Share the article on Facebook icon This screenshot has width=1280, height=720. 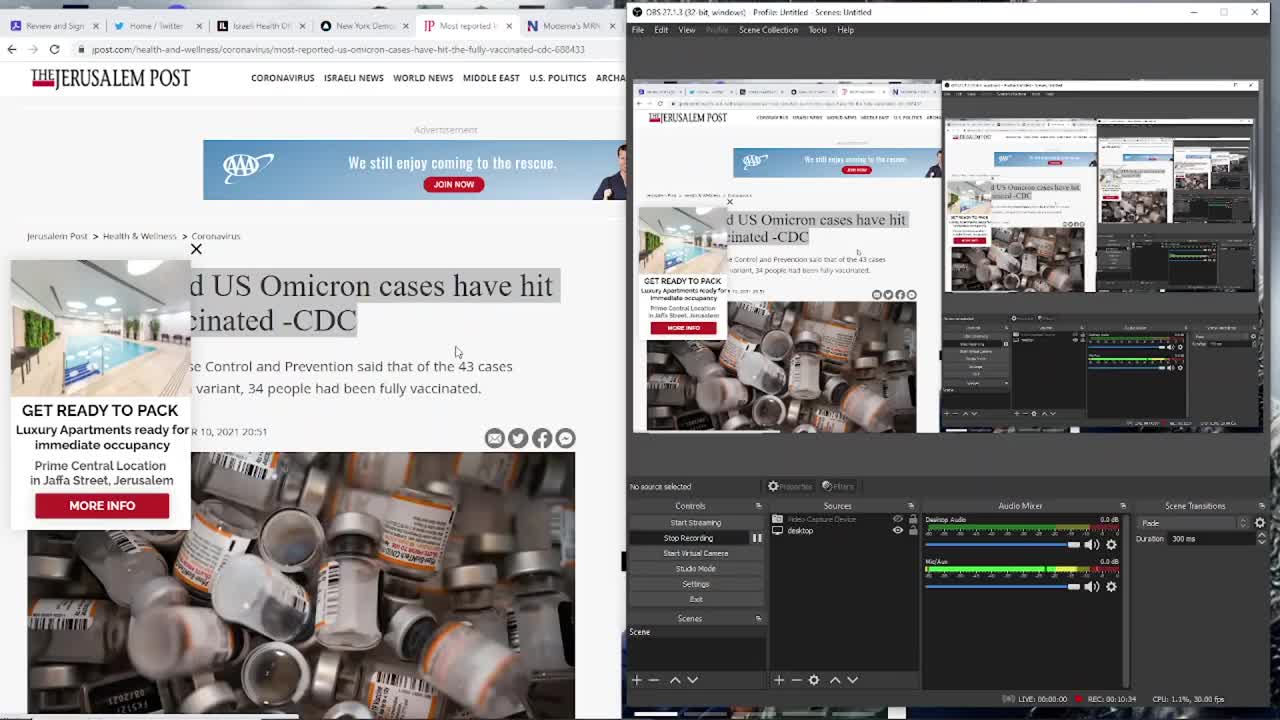tap(542, 438)
